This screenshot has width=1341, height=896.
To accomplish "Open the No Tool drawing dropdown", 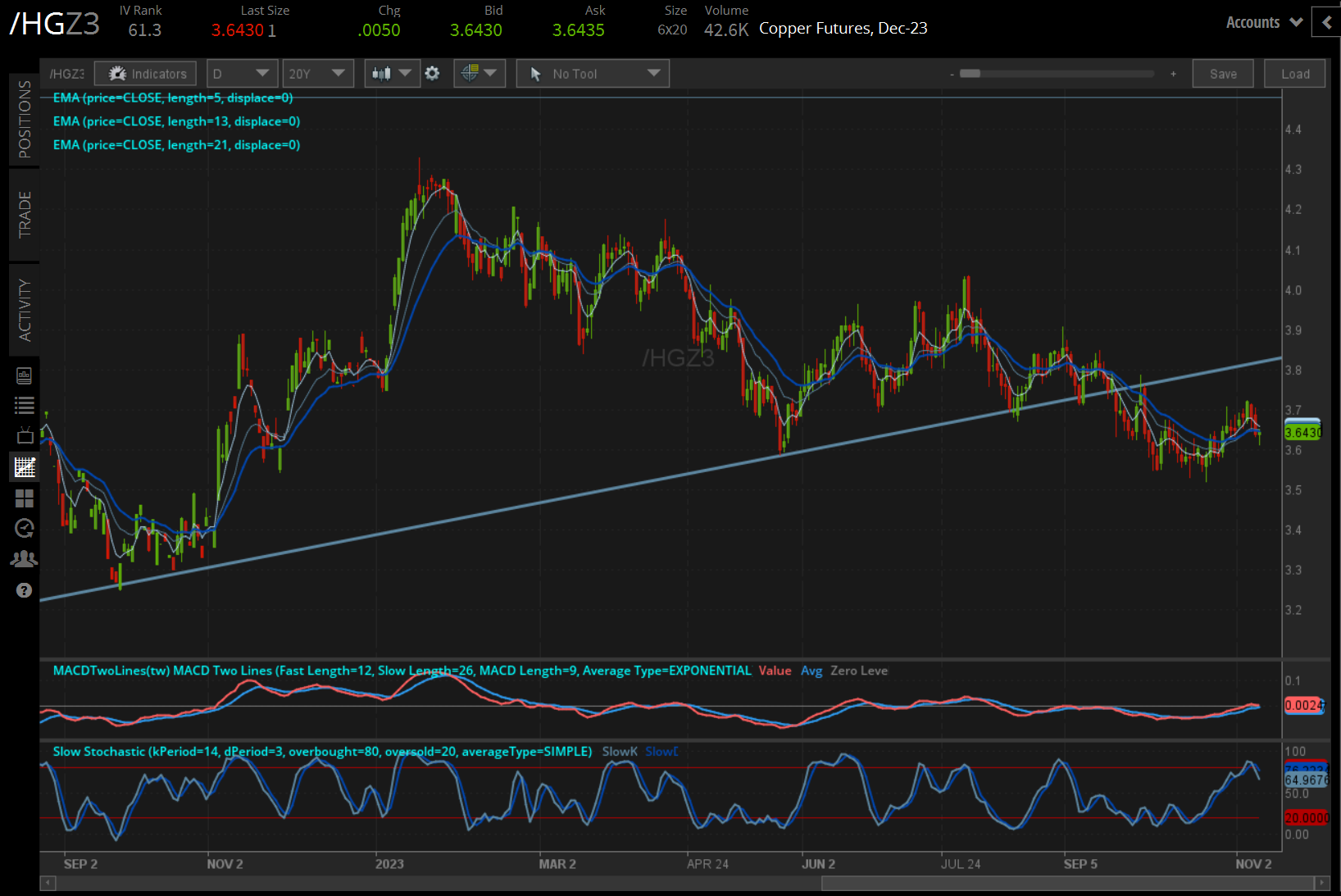I will (593, 74).
